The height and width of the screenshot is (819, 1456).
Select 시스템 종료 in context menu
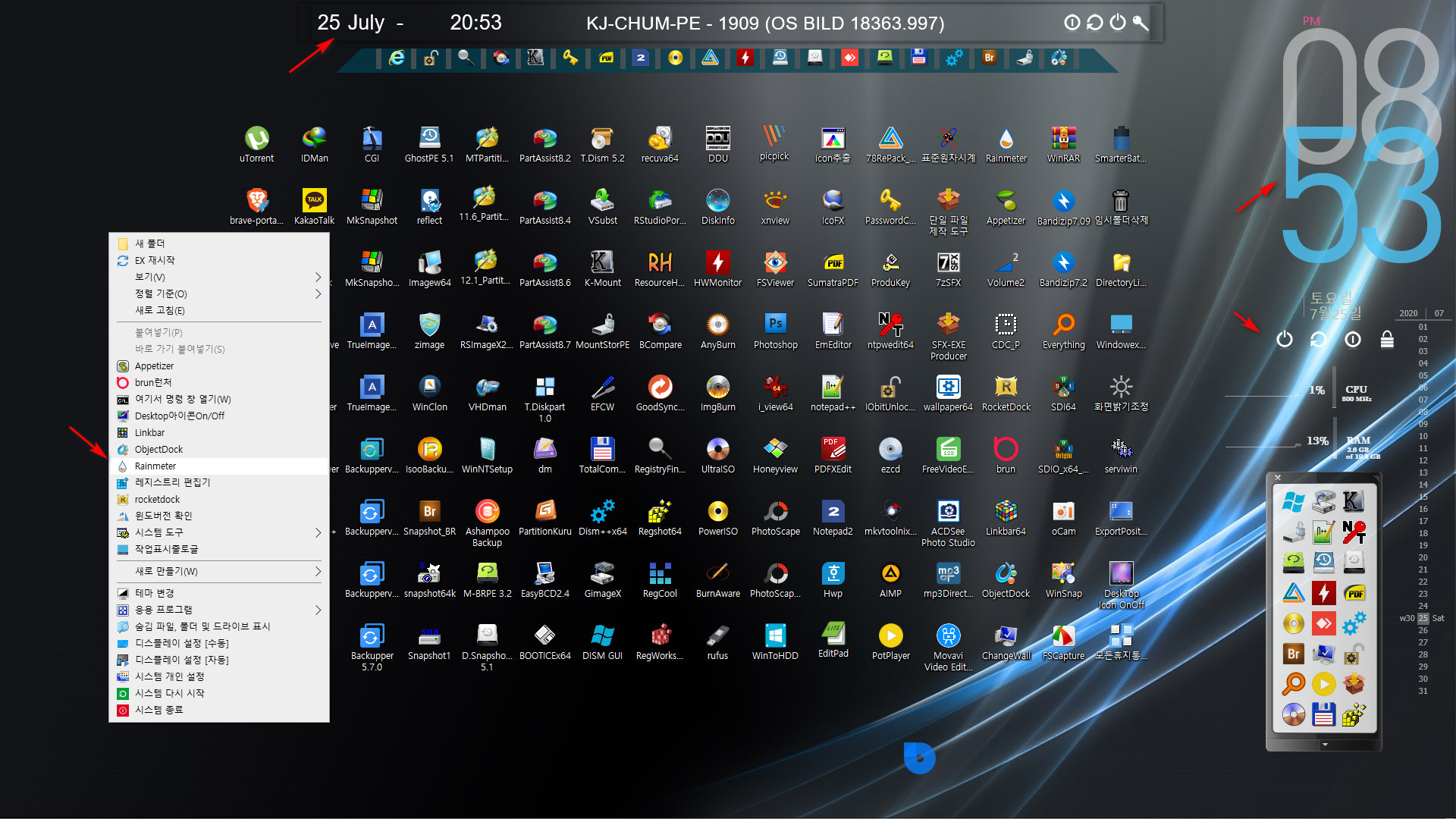[x=220, y=710]
